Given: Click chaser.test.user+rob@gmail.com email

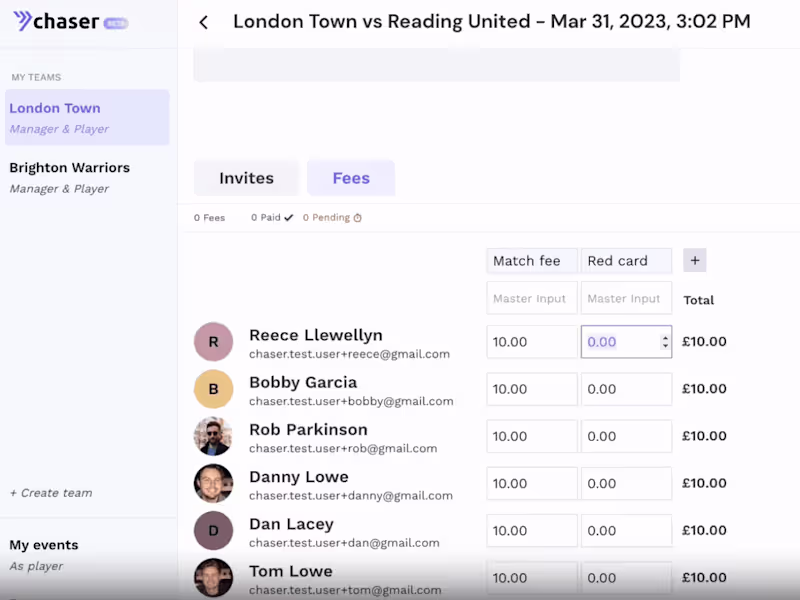Looking at the screenshot, I should (343, 448).
